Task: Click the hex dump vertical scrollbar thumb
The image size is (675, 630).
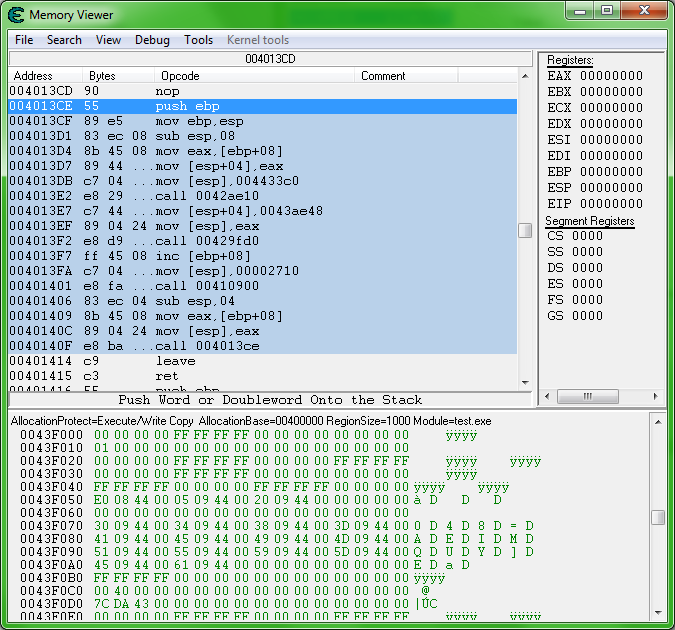Action: [x=657, y=517]
